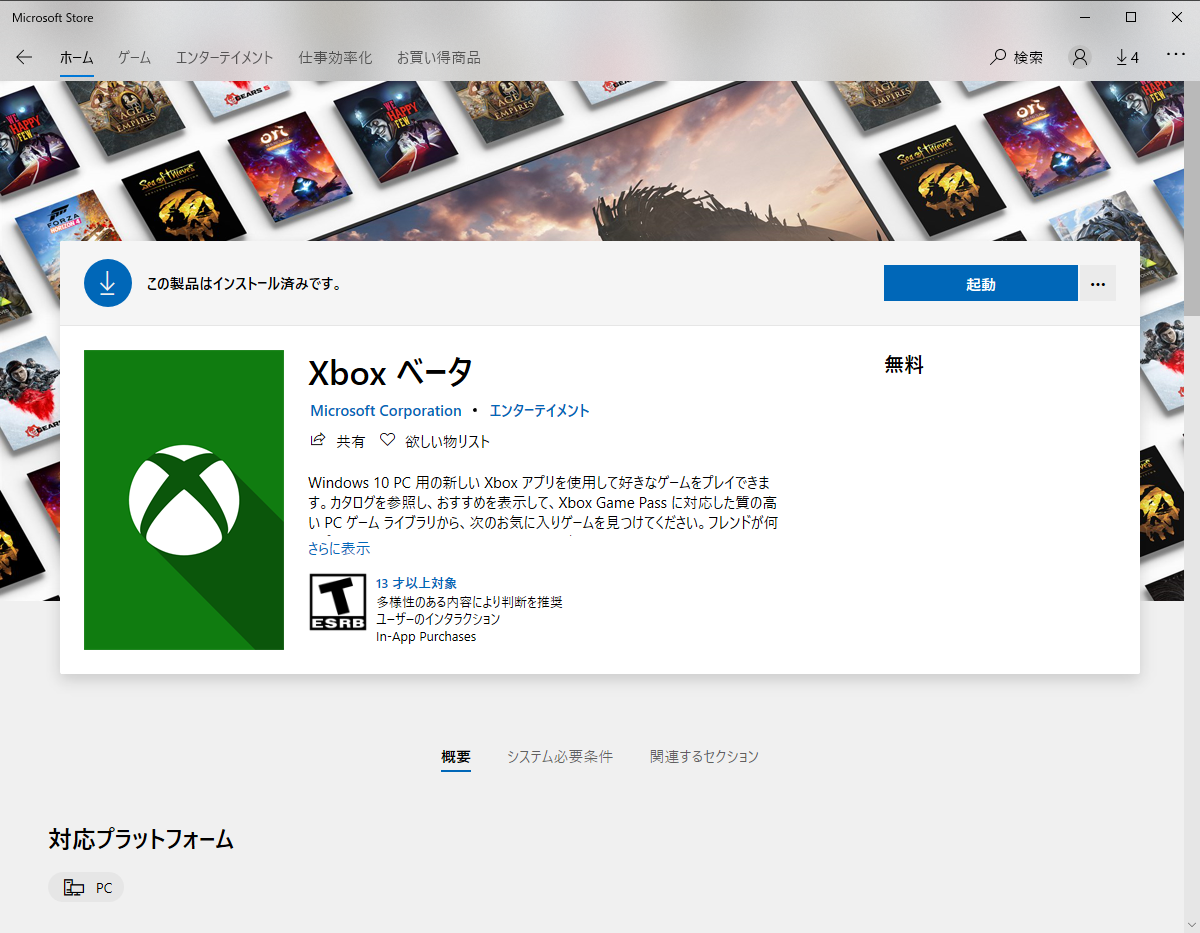Click この製品はインストール済みです text
This screenshot has height=933, width=1200.
244,284
